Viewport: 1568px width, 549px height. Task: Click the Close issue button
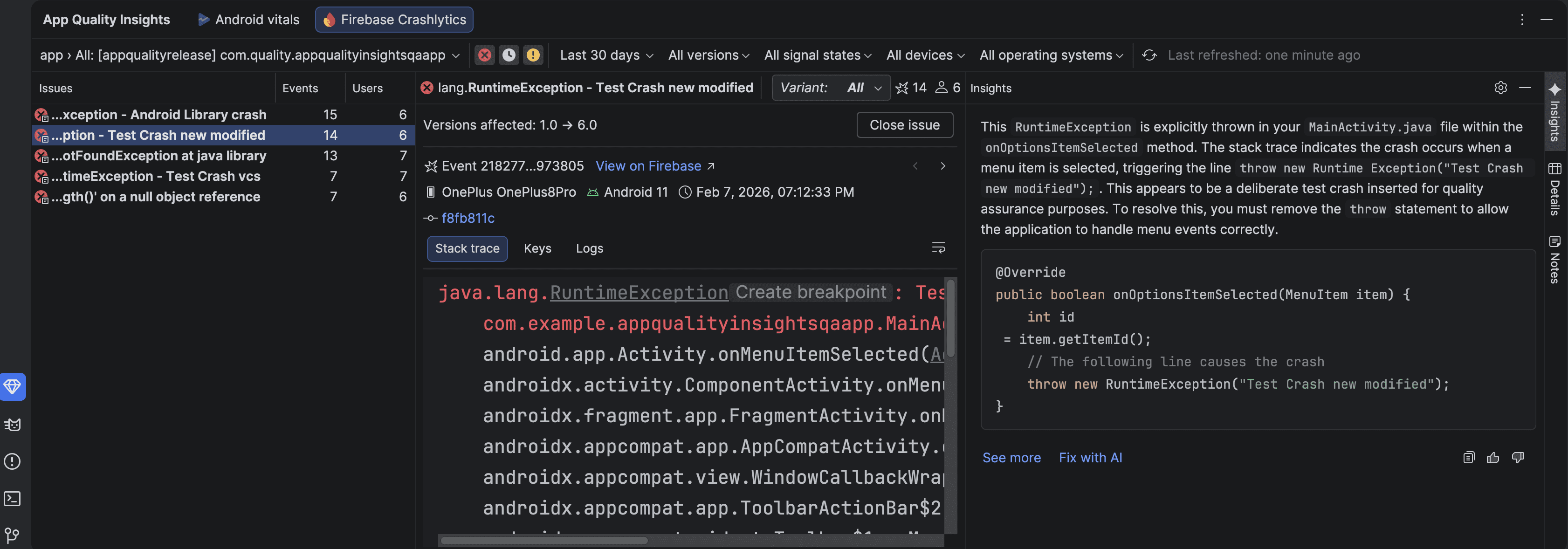click(x=905, y=125)
